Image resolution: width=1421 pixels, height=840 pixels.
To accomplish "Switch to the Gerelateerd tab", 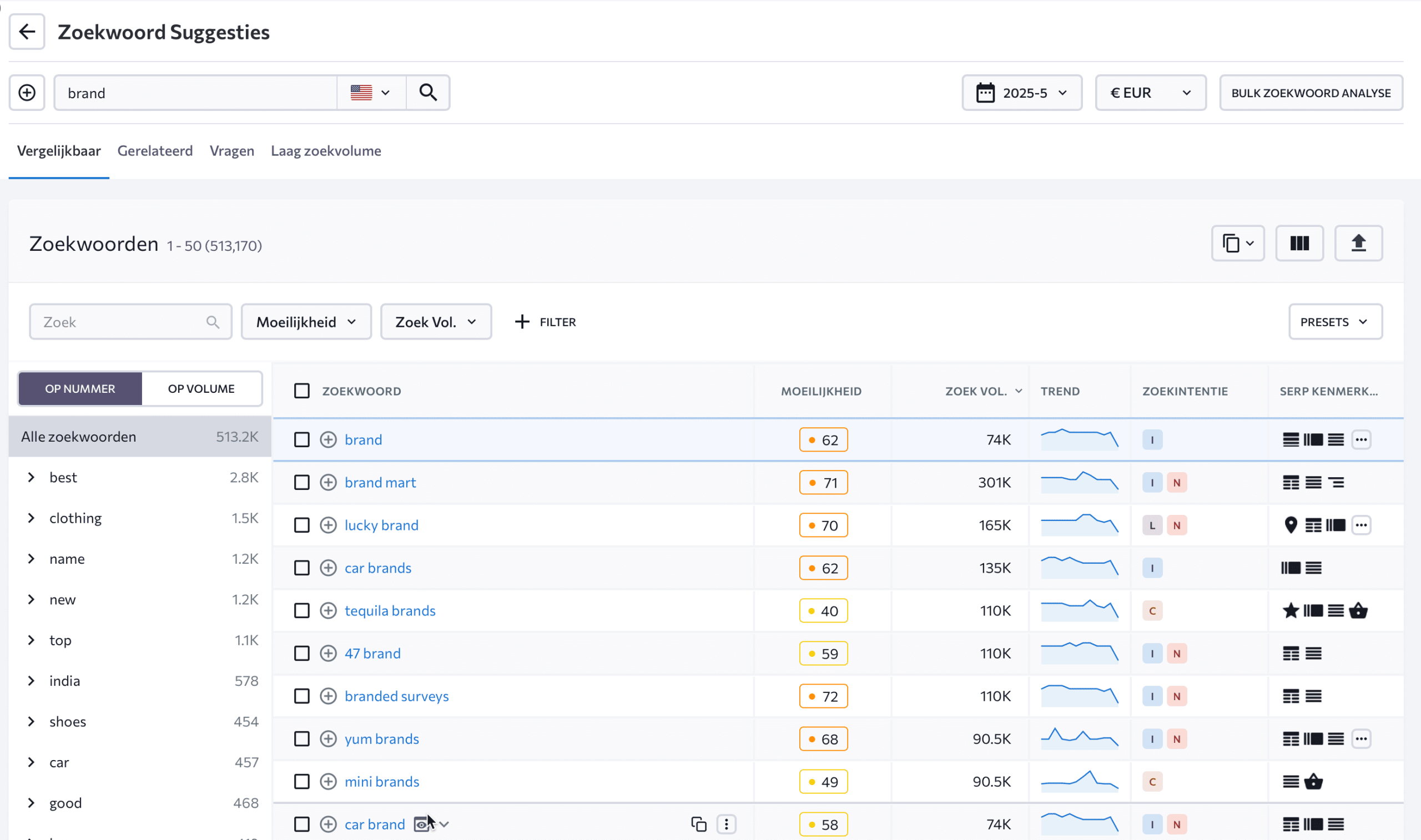I will pyautogui.click(x=155, y=151).
